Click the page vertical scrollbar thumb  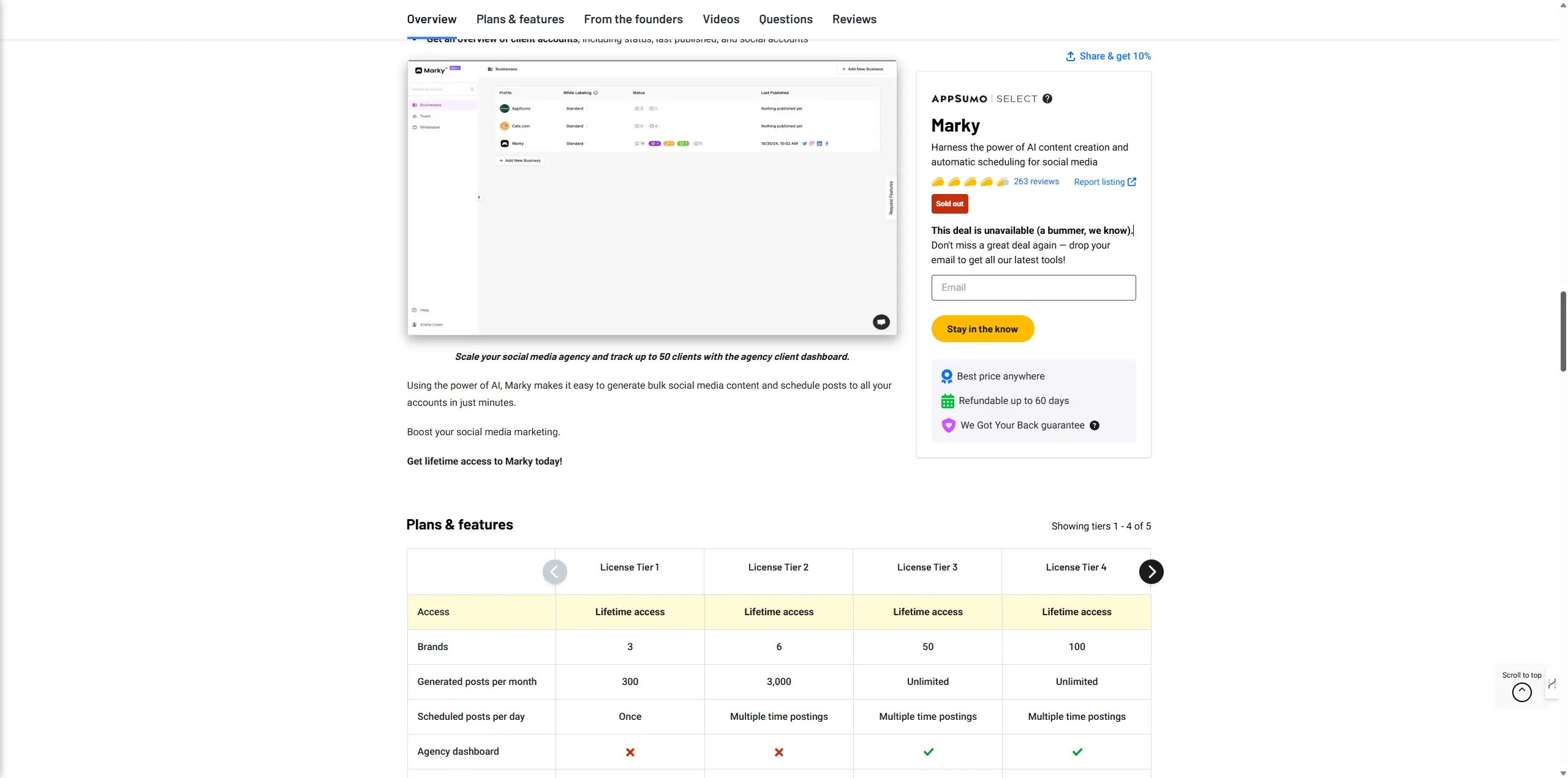pyautogui.click(x=1562, y=332)
